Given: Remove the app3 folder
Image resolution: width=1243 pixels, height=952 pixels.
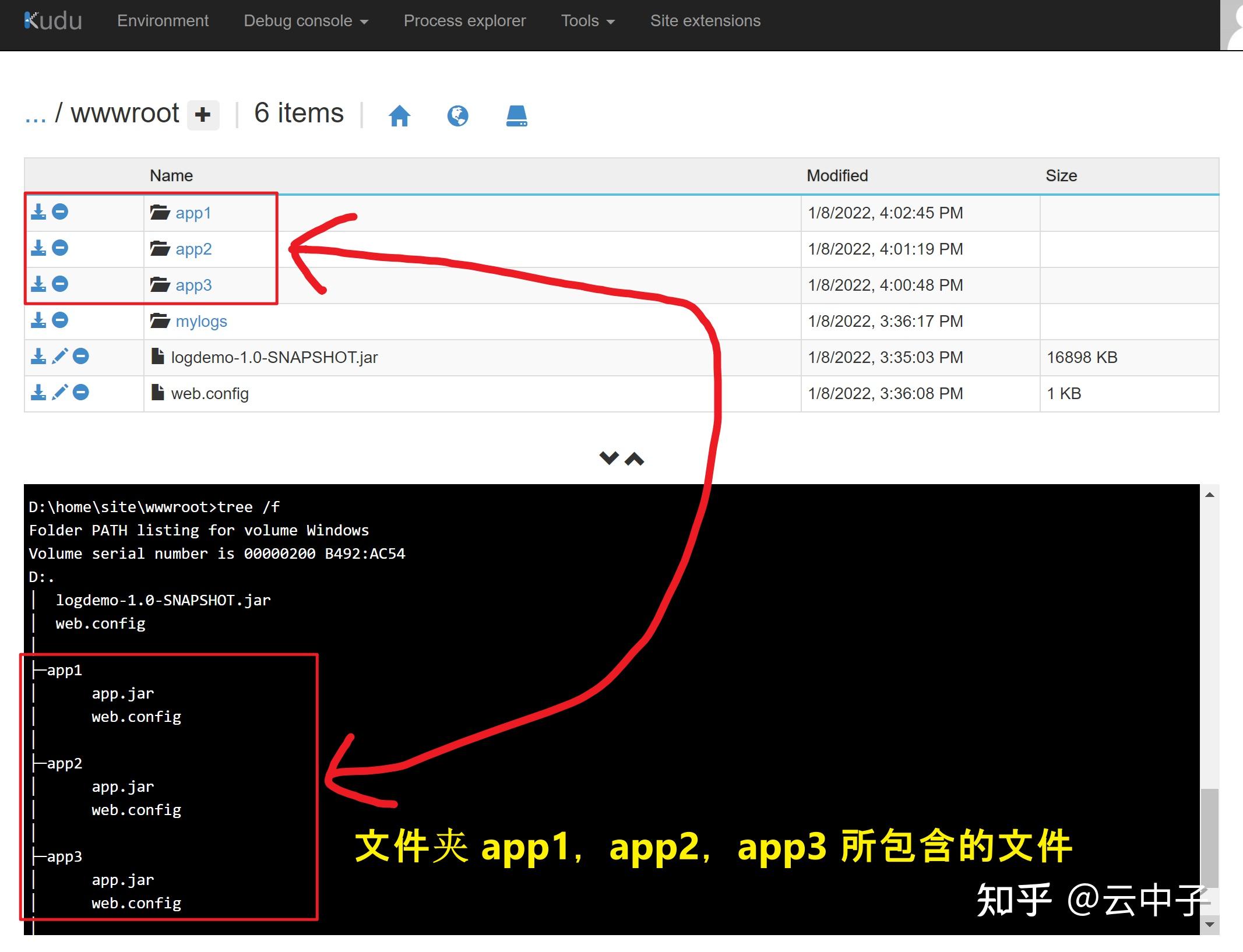Looking at the screenshot, I should 60,285.
